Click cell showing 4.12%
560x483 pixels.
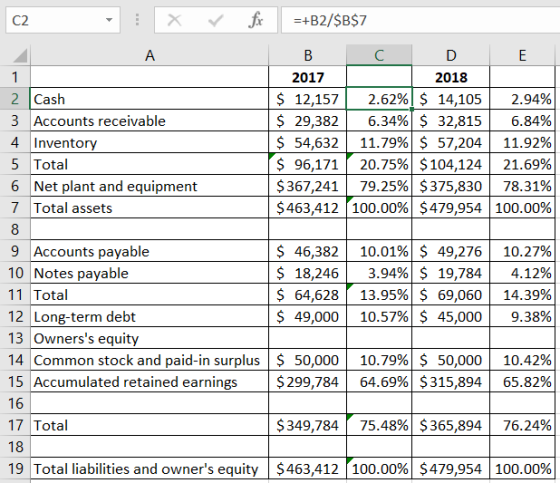(522, 273)
